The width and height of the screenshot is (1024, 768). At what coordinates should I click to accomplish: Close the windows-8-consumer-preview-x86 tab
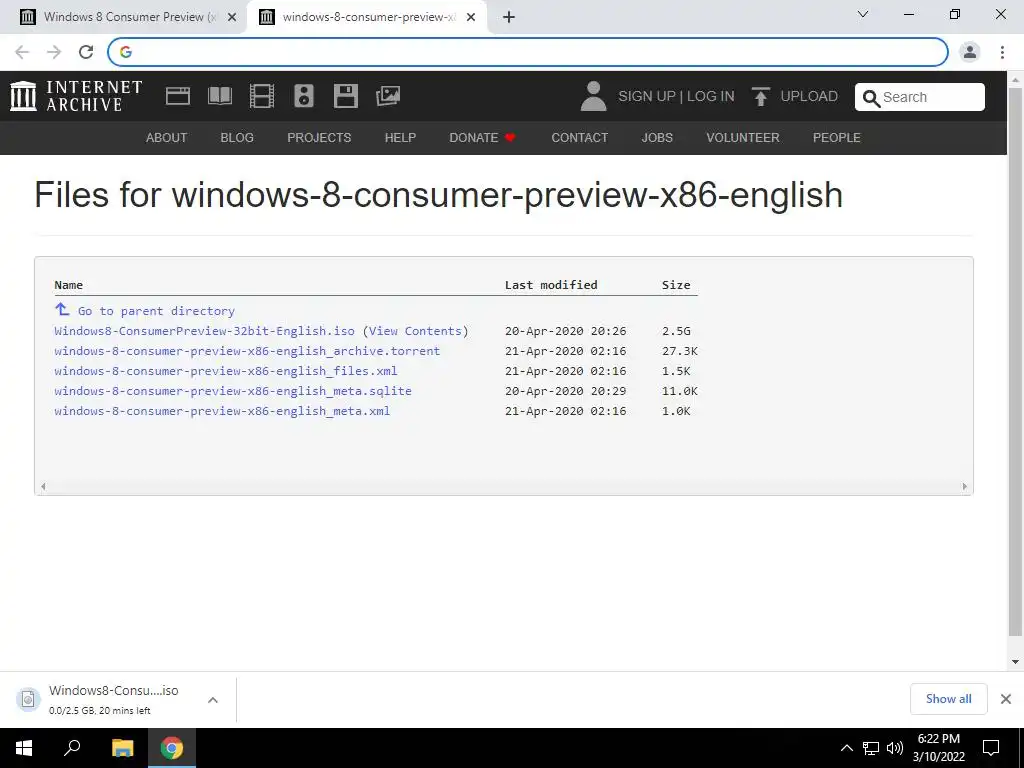click(471, 18)
